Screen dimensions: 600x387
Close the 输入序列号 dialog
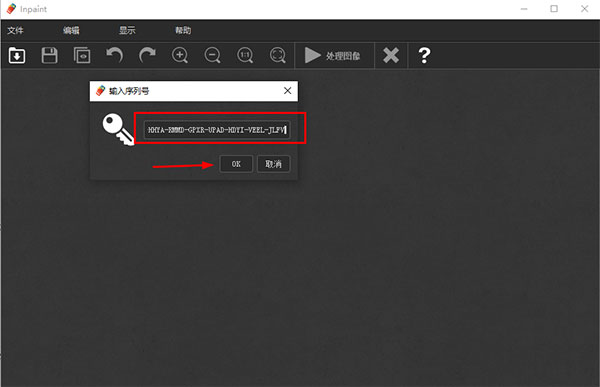287,91
